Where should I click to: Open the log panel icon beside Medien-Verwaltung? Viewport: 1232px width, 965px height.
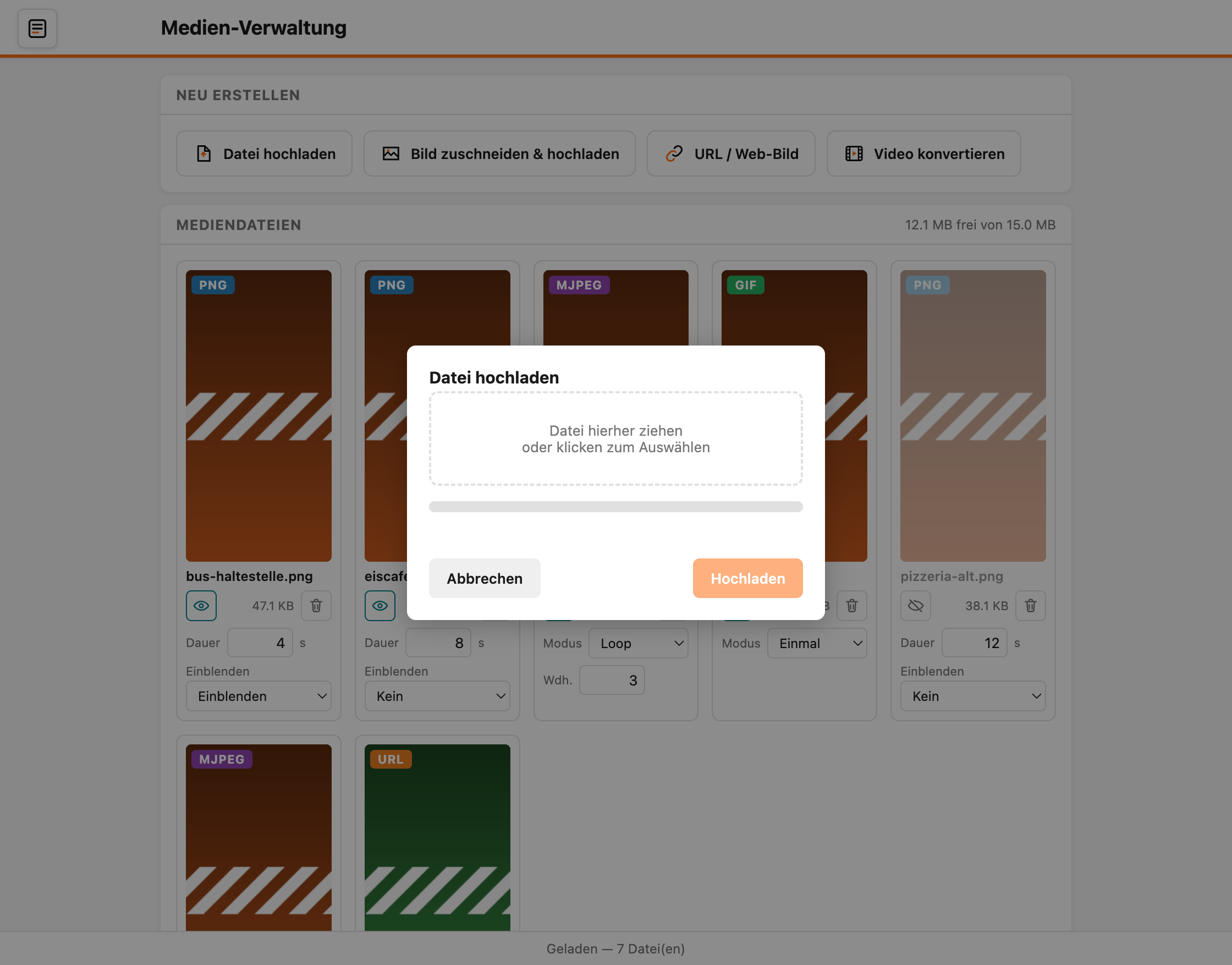(37, 28)
